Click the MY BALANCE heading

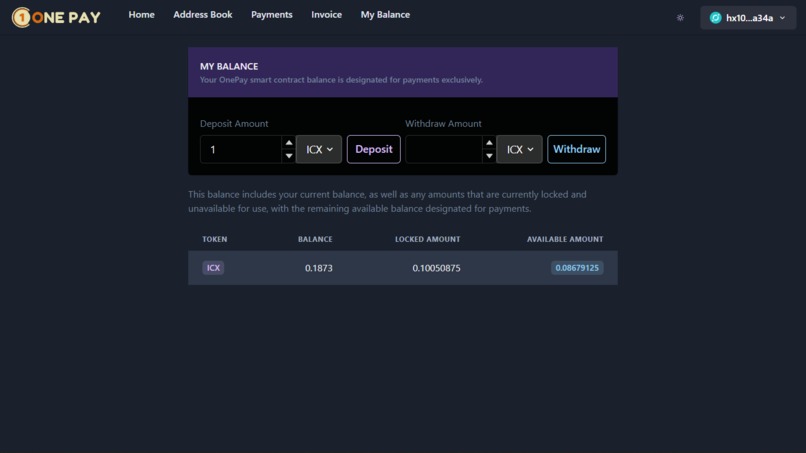(229, 66)
